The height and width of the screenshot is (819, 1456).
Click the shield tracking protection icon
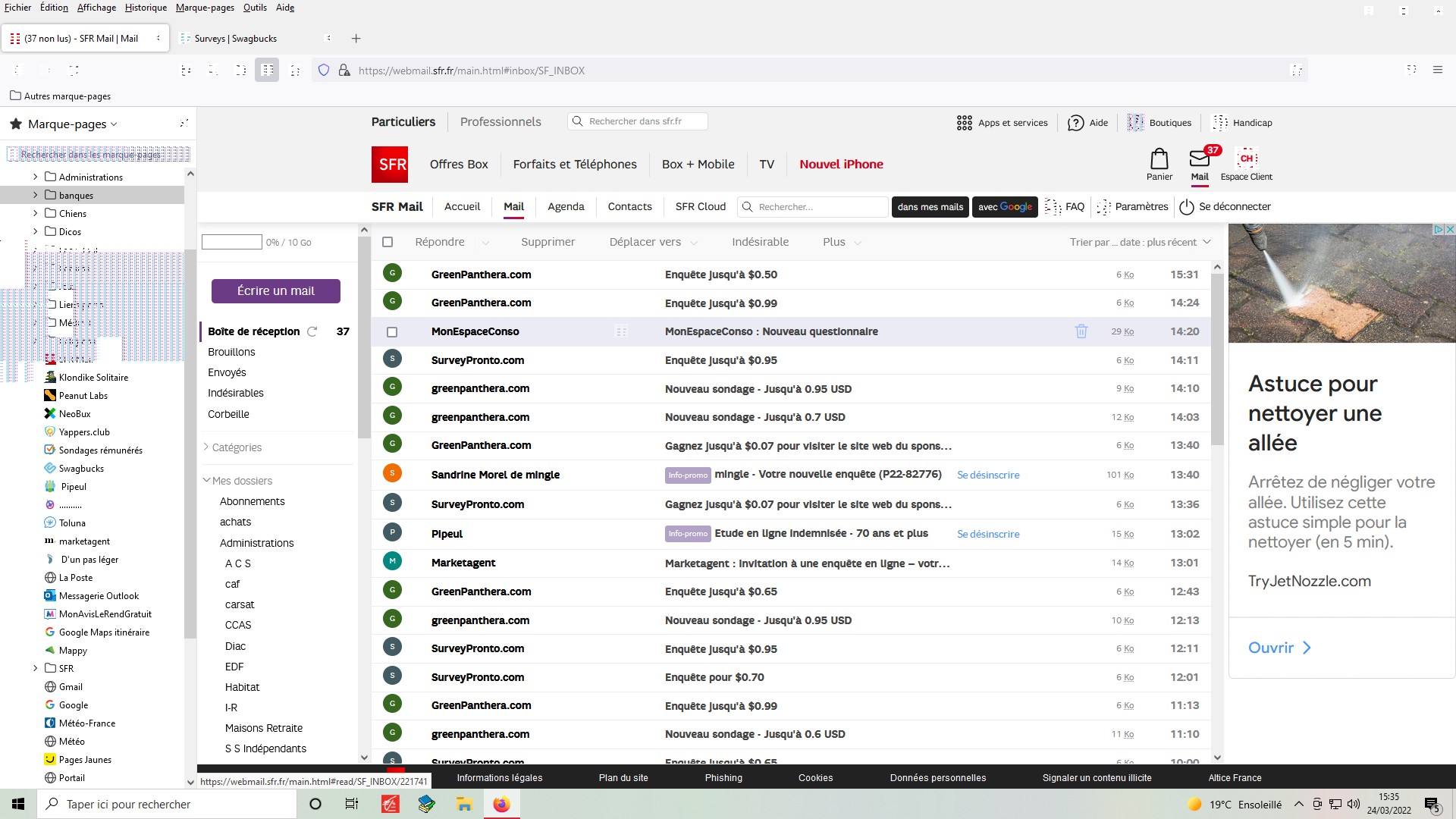click(324, 70)
